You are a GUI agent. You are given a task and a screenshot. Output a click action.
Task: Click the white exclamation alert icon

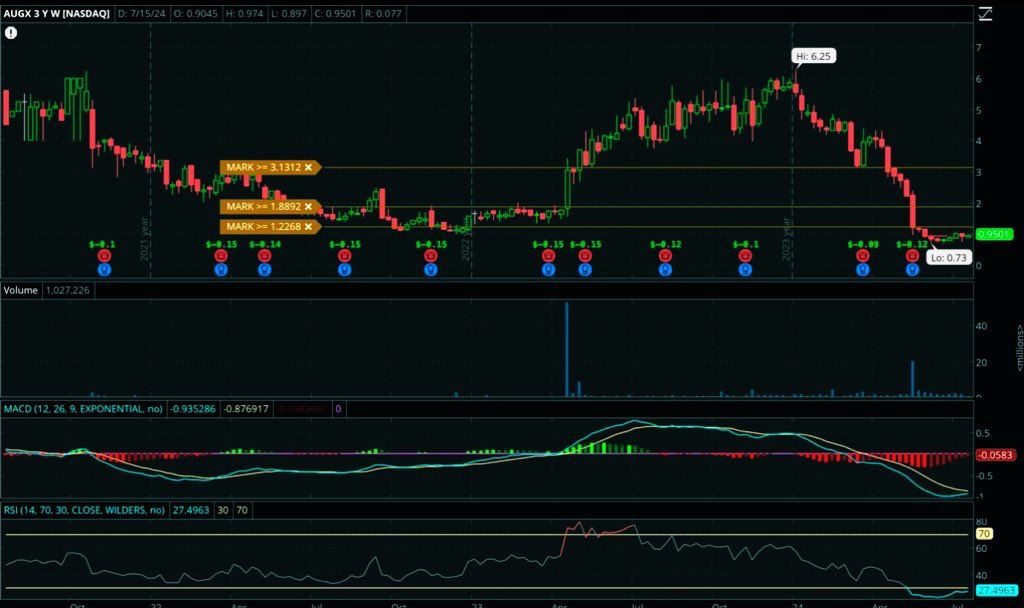click(10, 33)
